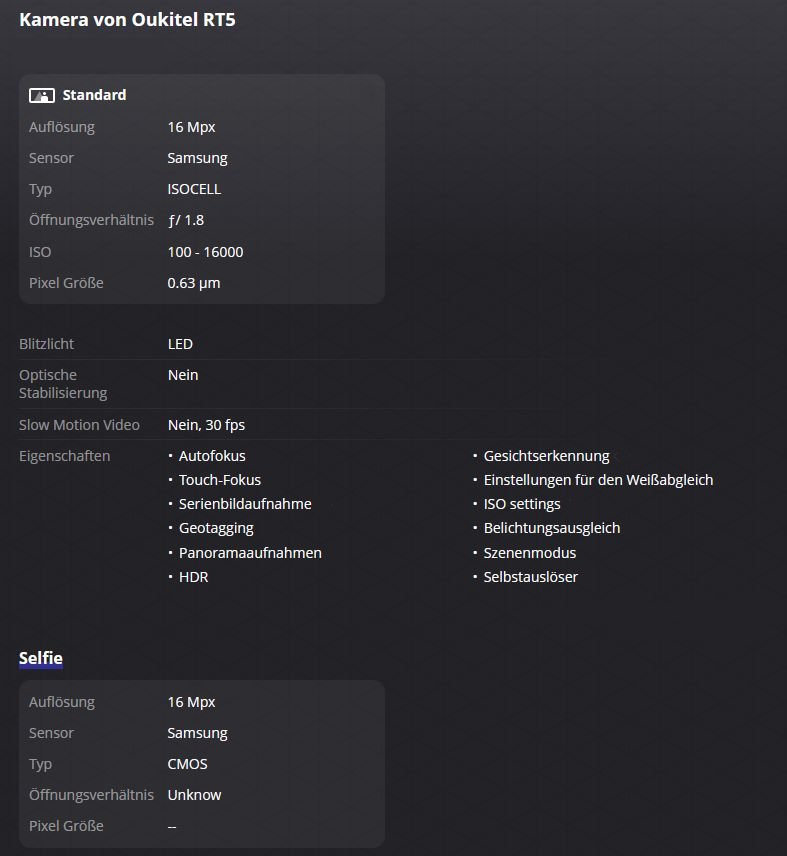
Task: Click the 'HDR' feature item
Action: [193, 577]
